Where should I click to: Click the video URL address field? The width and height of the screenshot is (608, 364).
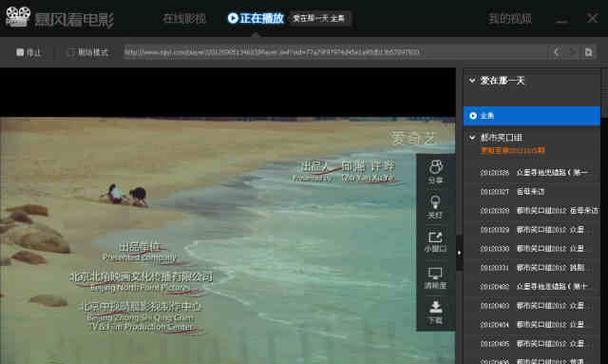(335, 52)
